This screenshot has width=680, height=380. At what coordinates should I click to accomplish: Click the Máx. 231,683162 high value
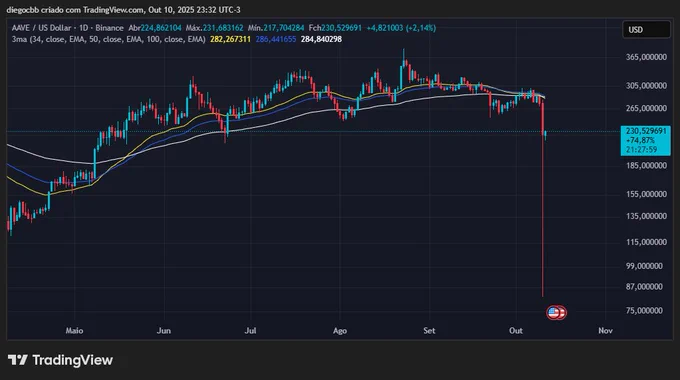click(215, 28)
